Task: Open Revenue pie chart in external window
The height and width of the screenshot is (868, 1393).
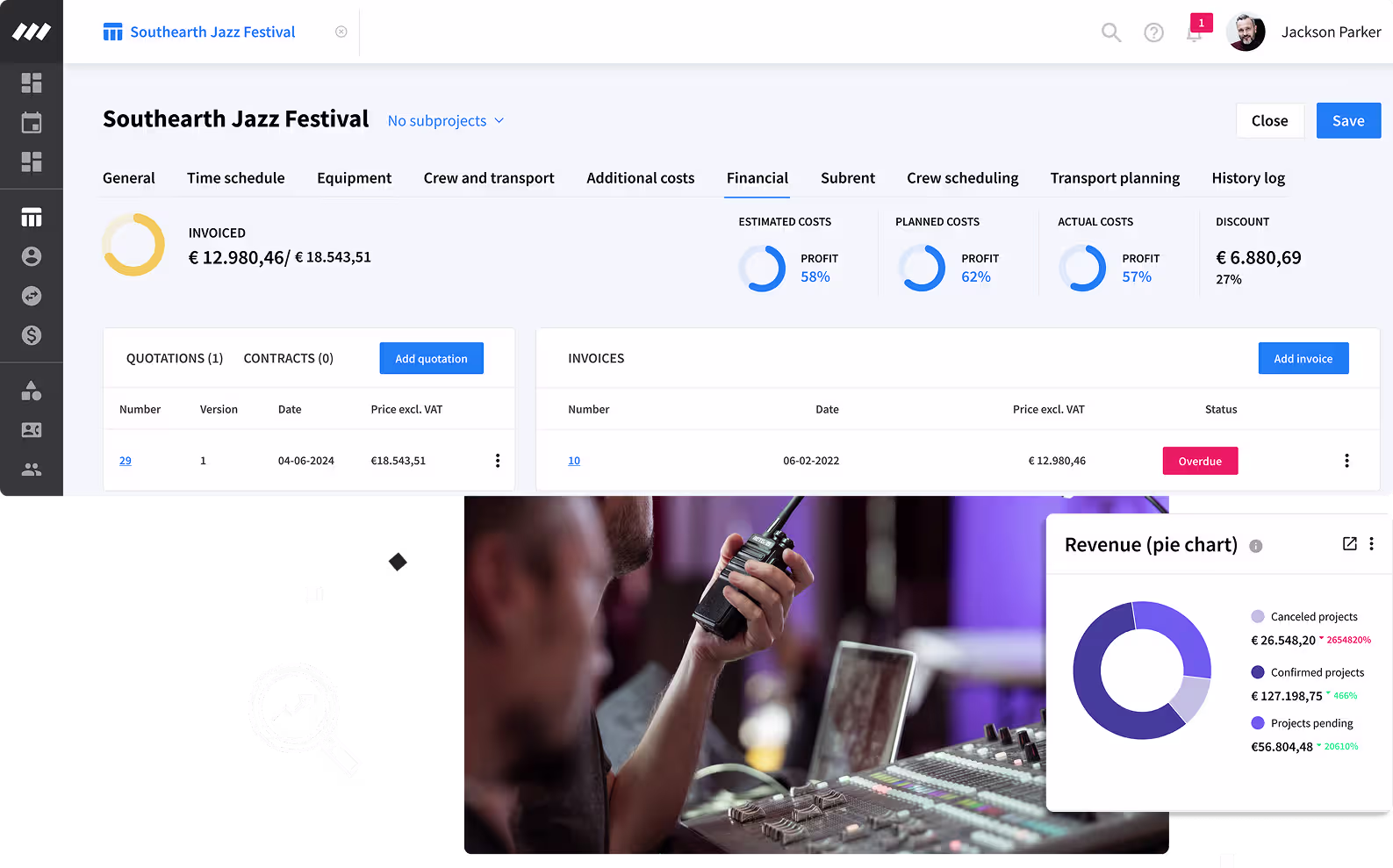Action: pyautogui.click(x=1350, y=544)
